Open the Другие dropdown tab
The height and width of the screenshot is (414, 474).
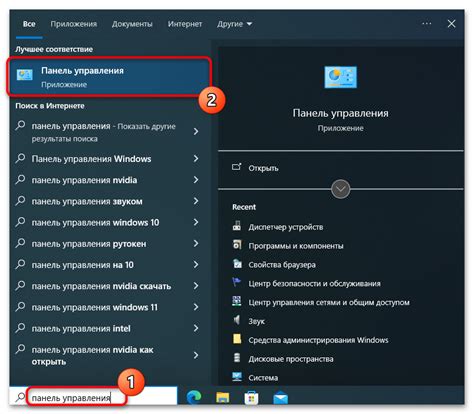(x=234, y=24)
